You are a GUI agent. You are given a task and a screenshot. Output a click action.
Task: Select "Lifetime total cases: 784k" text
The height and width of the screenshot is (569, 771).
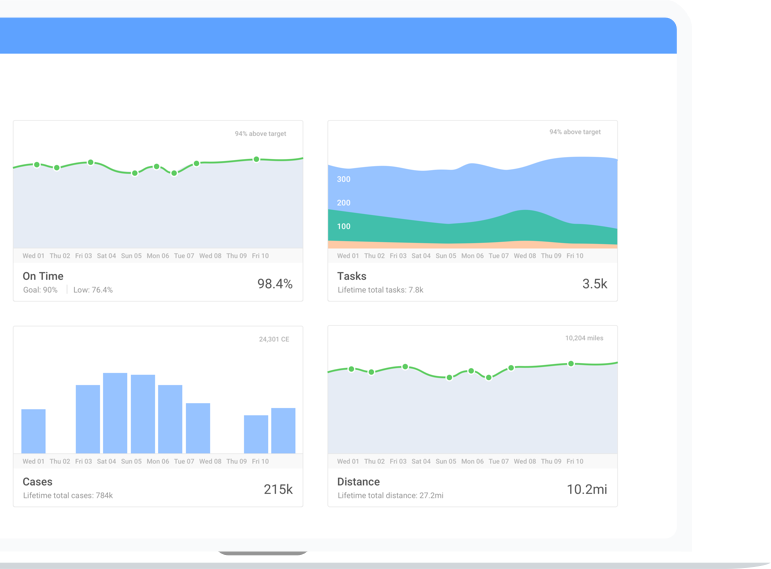point(68,496)
